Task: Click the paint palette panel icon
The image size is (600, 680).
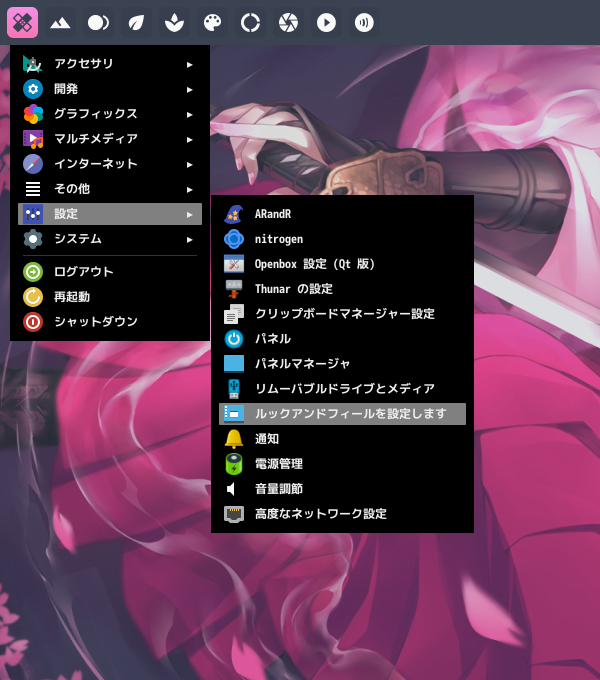Action: [x=212, y=23]
